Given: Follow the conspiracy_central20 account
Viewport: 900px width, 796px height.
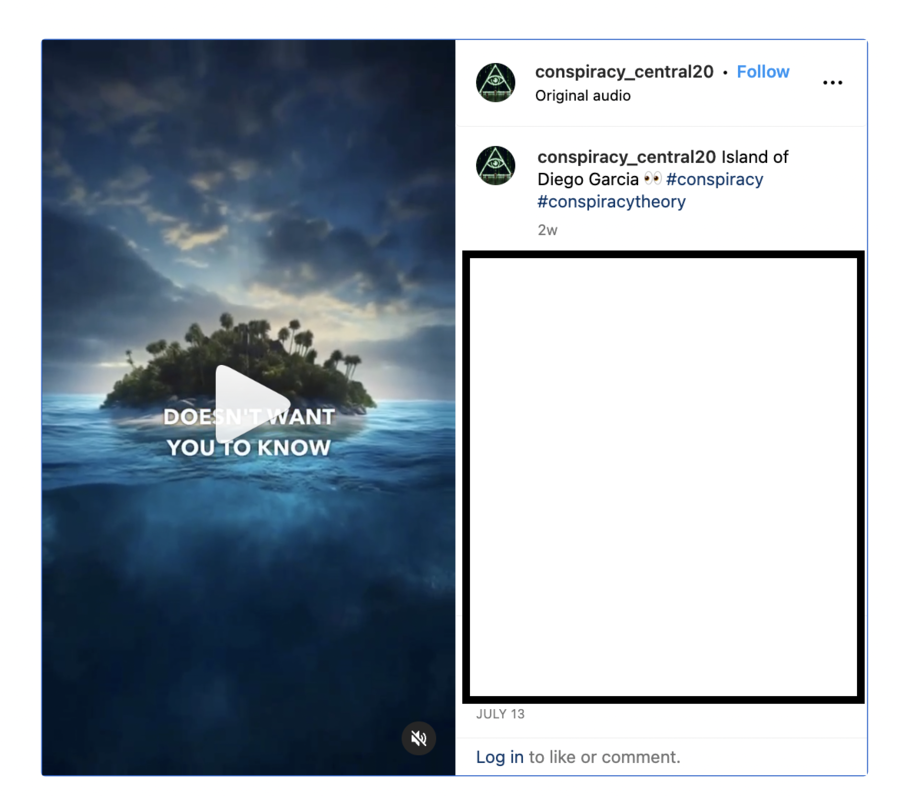Looking at the screenshot, I should point(762,72).
